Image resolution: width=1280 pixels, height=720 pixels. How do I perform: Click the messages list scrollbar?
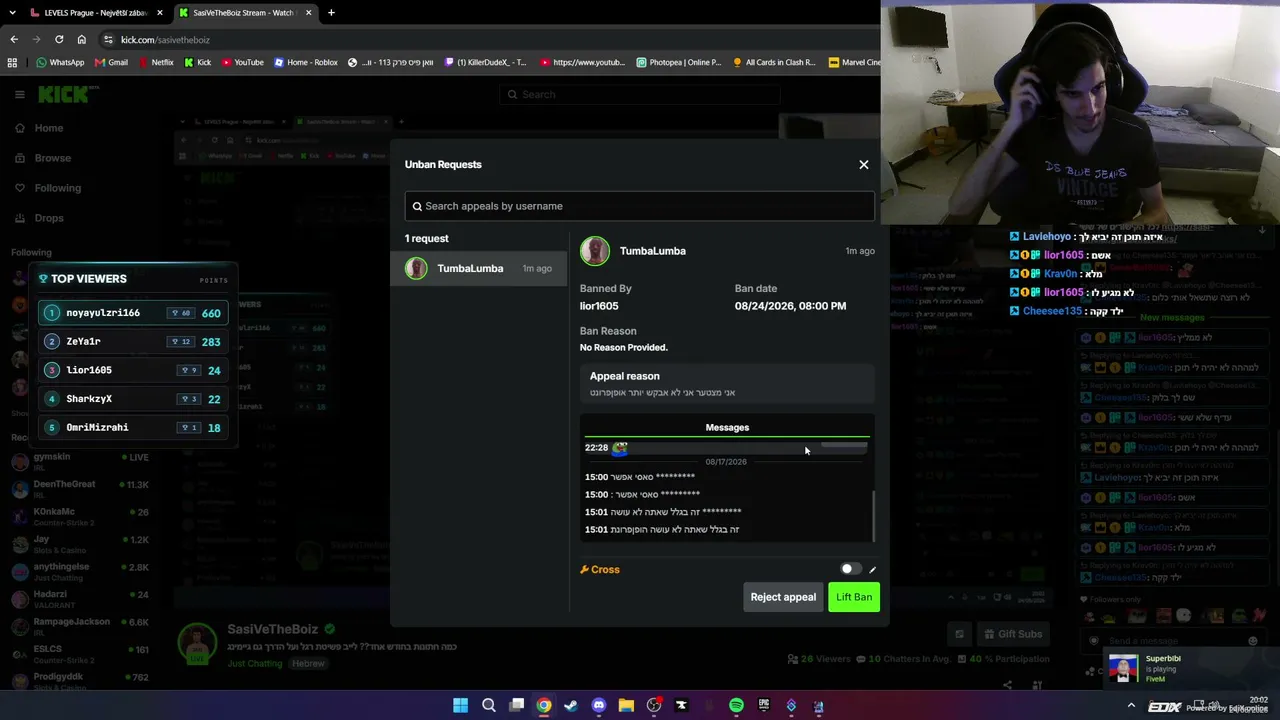[x=873, y=515]
